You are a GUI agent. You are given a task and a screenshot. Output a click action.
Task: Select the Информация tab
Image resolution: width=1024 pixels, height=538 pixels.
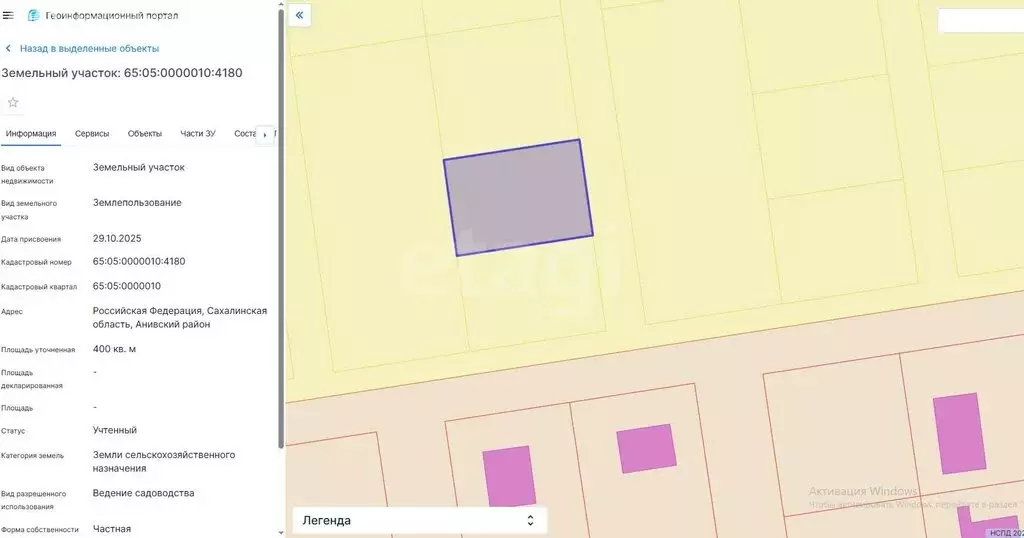tap(30, 133)
